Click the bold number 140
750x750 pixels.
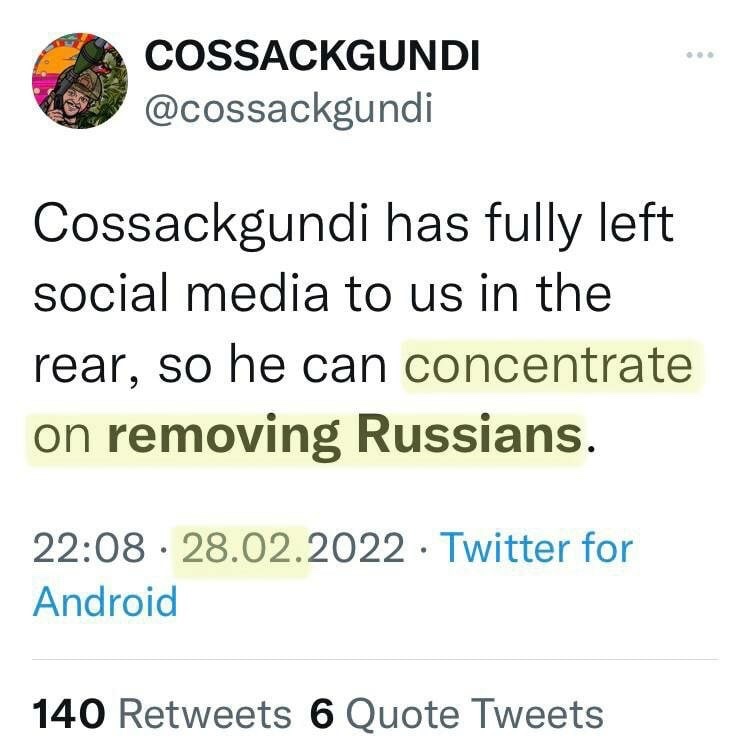pos(69,714)
